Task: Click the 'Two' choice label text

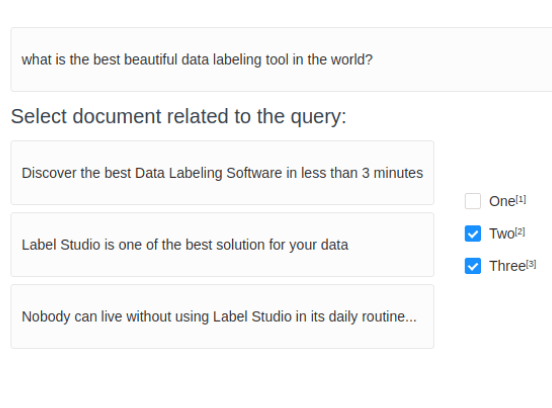Action: [502, 234]
